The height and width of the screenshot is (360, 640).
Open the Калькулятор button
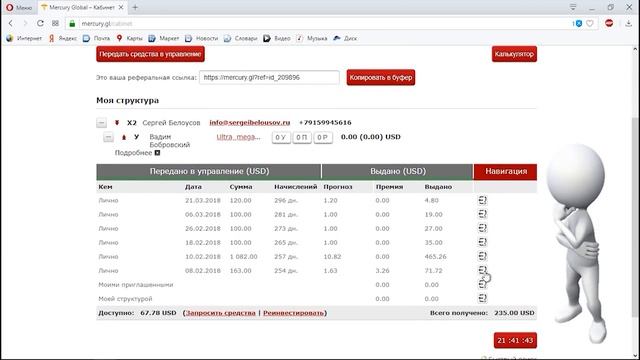pos(514,54)
